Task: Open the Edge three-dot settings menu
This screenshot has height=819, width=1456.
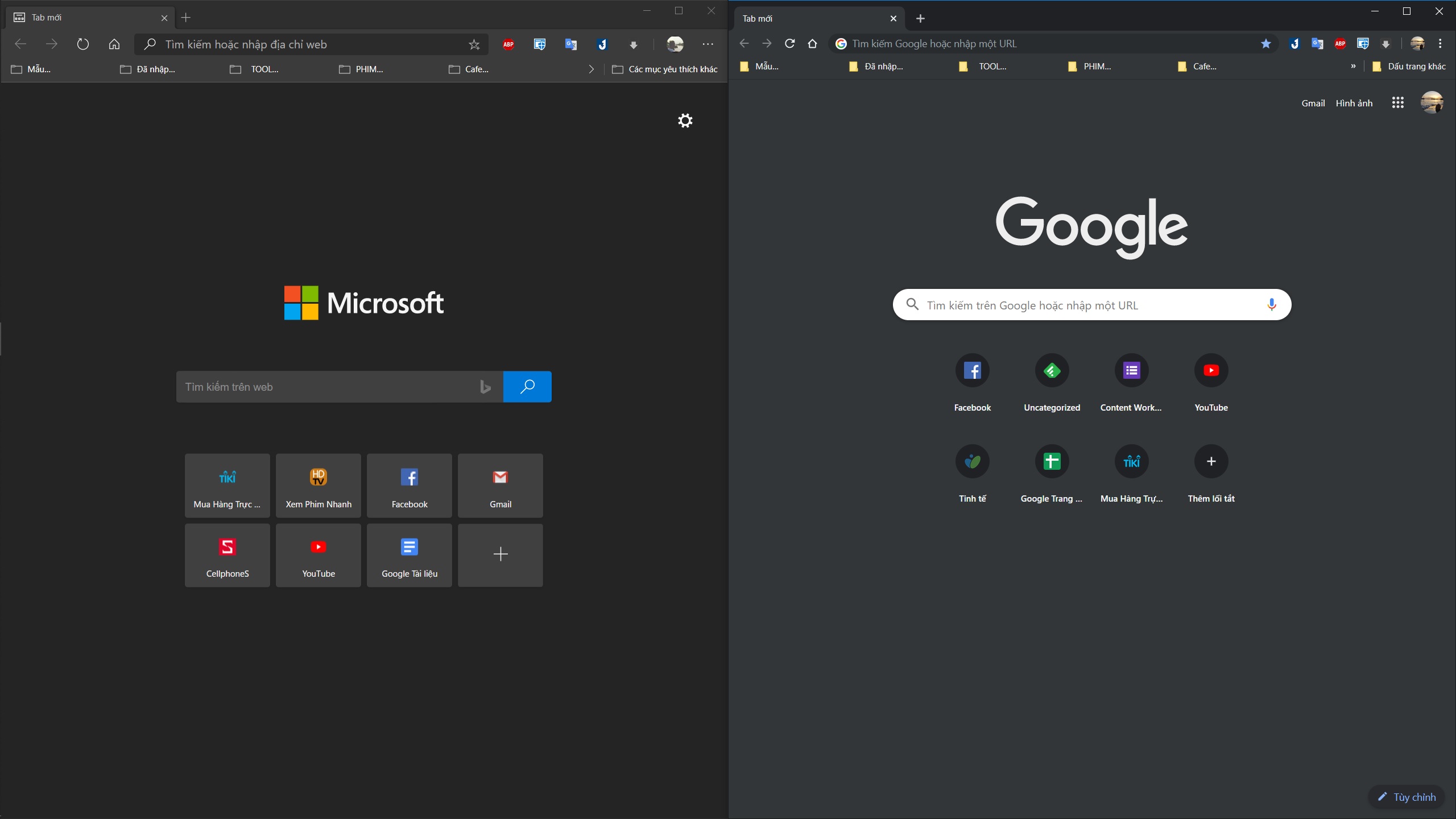Action: click(x=708, y=44)
